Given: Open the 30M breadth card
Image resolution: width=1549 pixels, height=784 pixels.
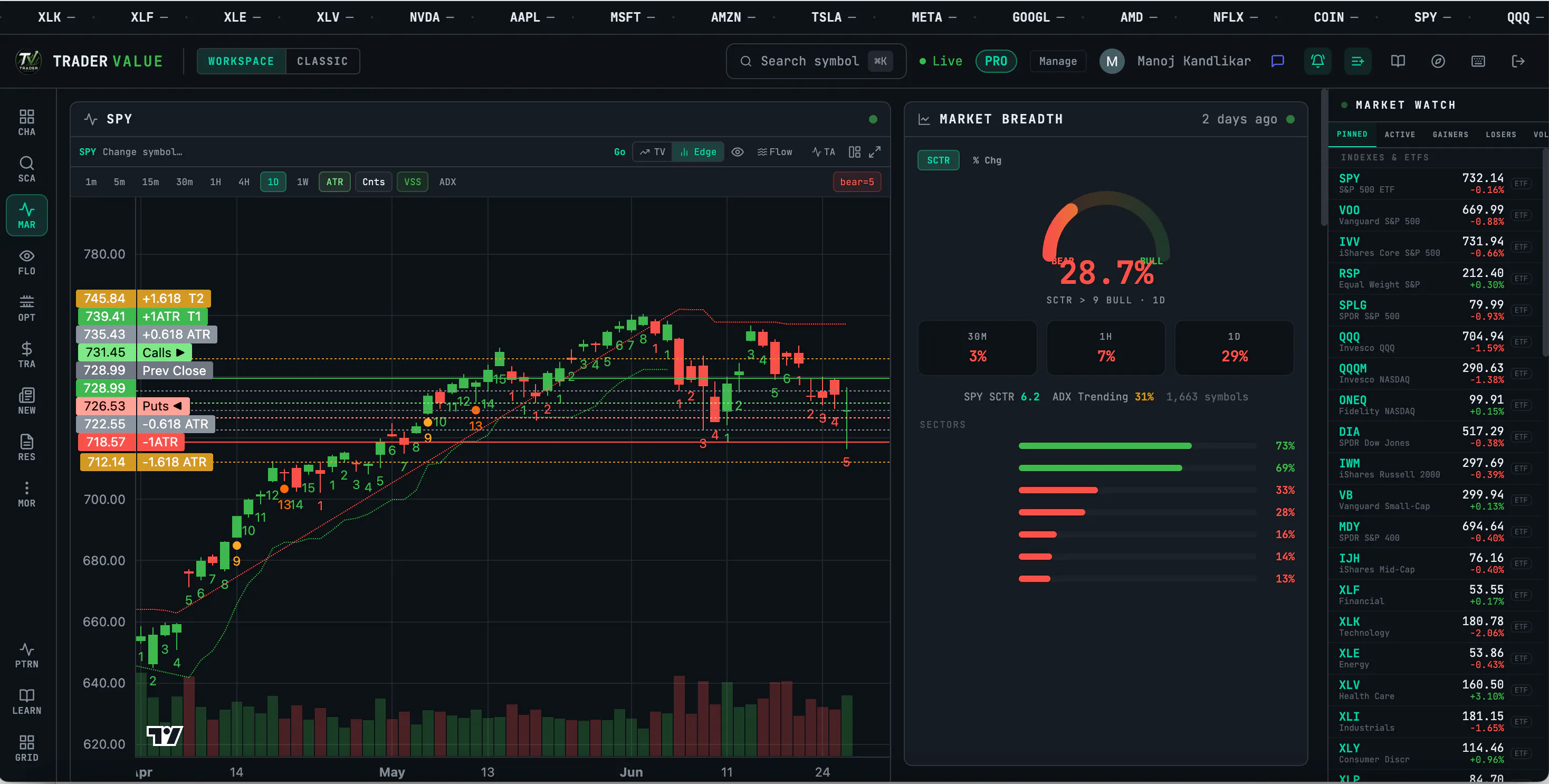Looking at the screenshot, I should point(977,348).
